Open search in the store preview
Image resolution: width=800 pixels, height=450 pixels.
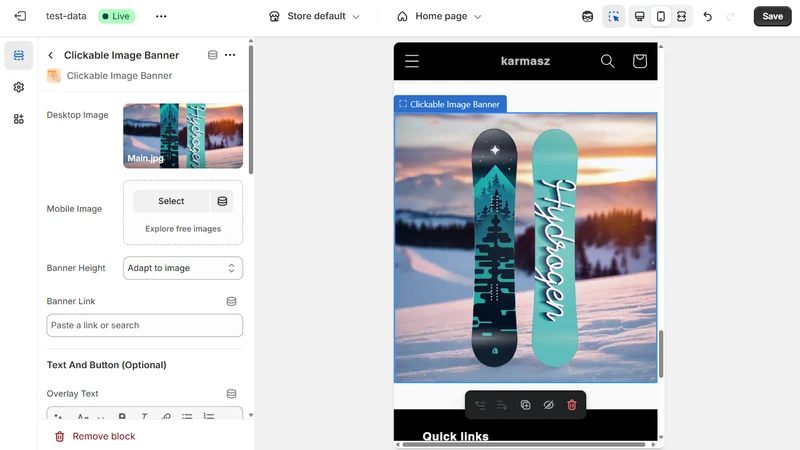[607, 61]
